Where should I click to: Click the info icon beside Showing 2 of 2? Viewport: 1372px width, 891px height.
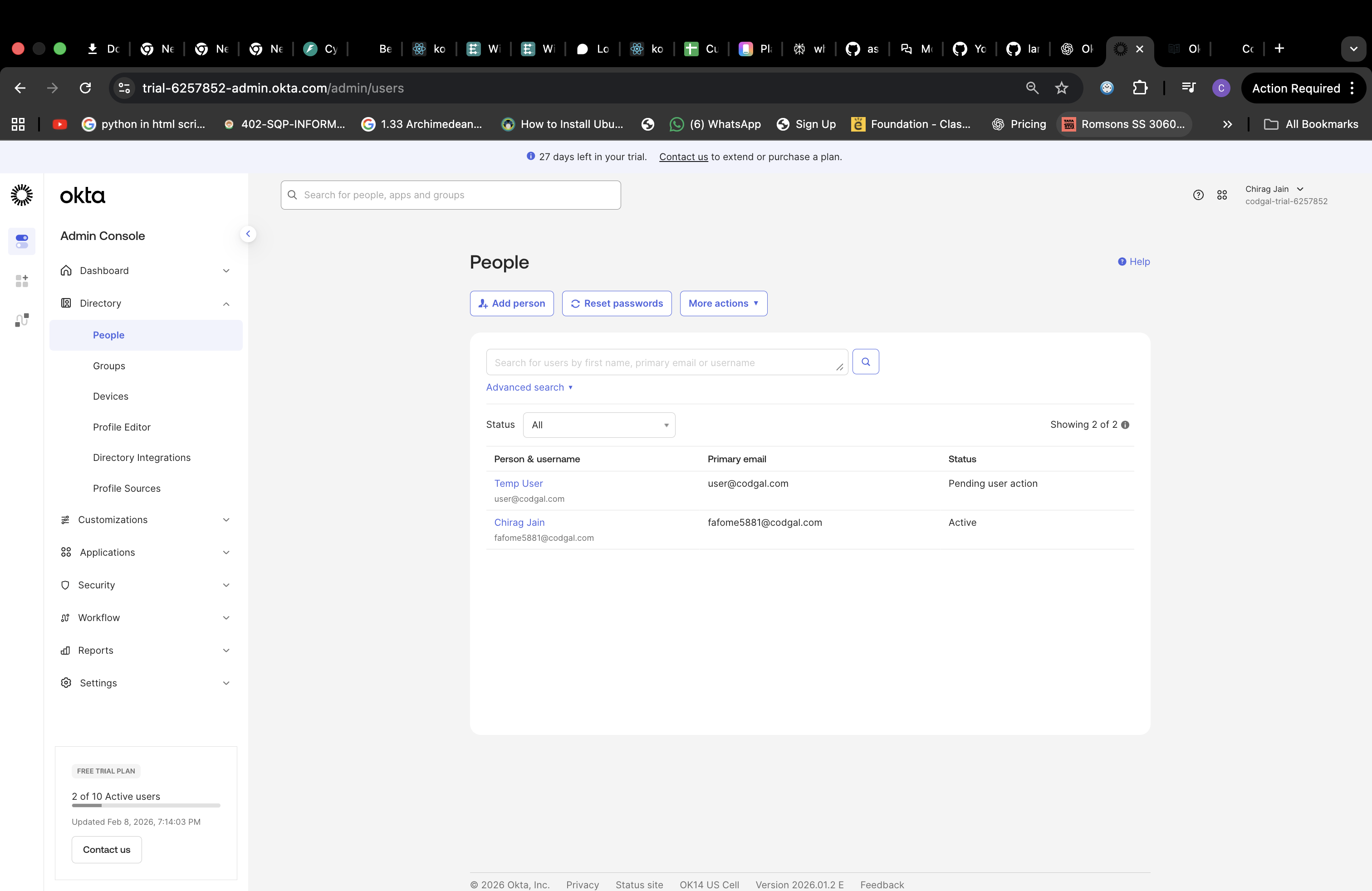[x=1125, y=425]
